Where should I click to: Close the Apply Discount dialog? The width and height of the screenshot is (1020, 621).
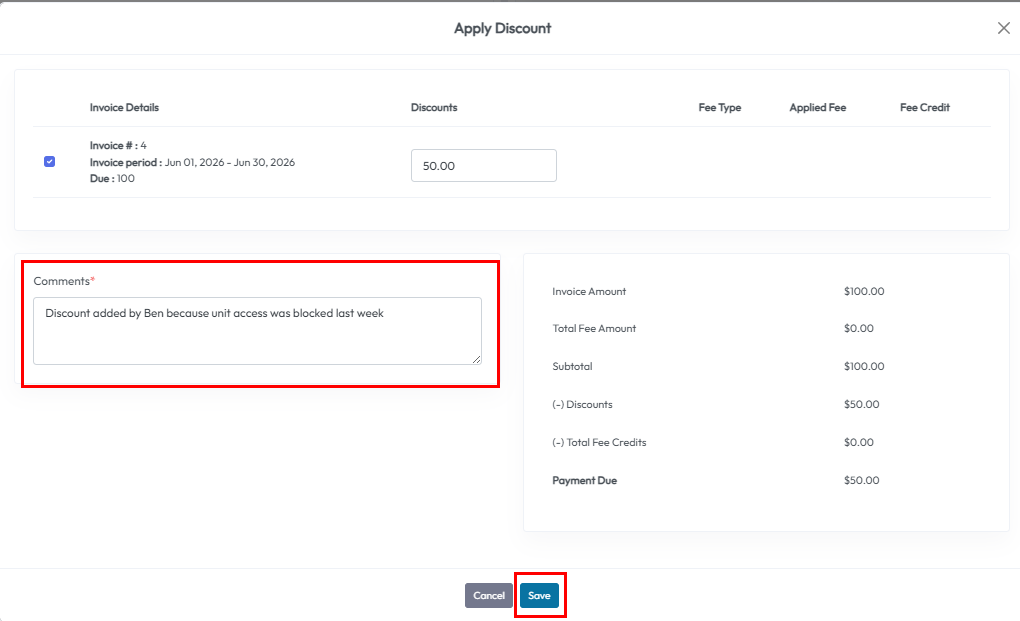[1003, 28]
